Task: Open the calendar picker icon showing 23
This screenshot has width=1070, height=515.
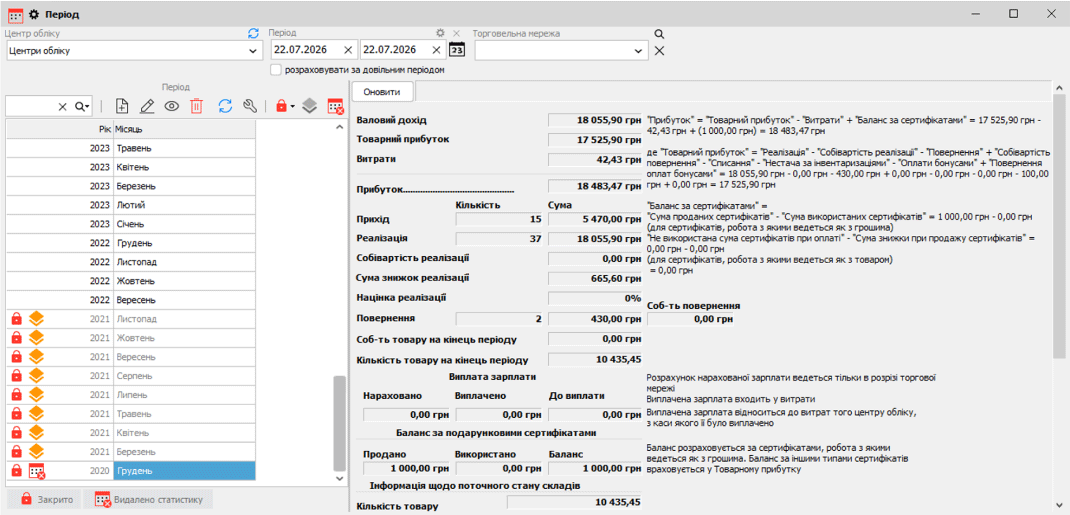Action: [x=457, y=50]
